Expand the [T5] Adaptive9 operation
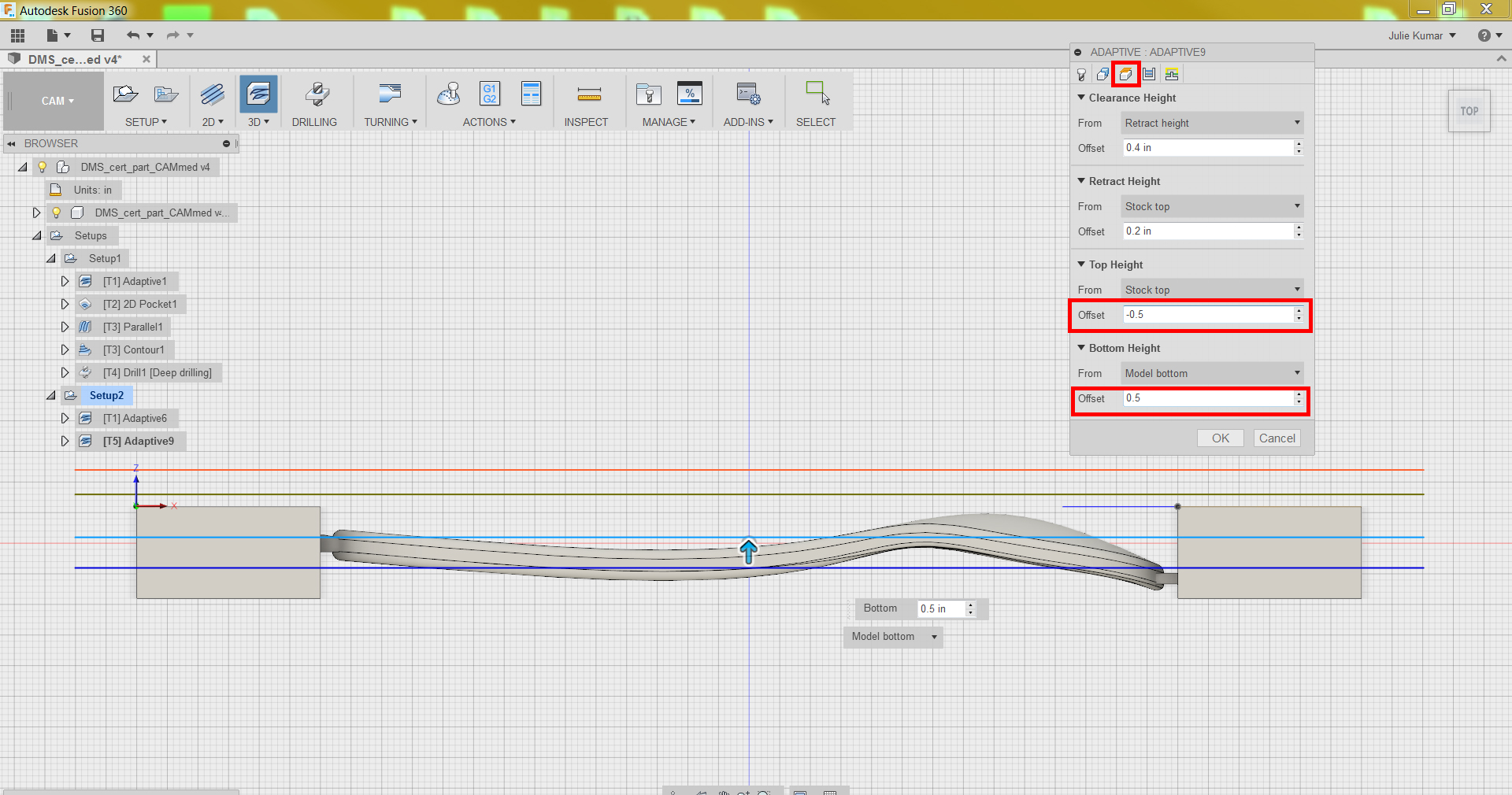Viewport: 1512px width, 795px height. 65,441
